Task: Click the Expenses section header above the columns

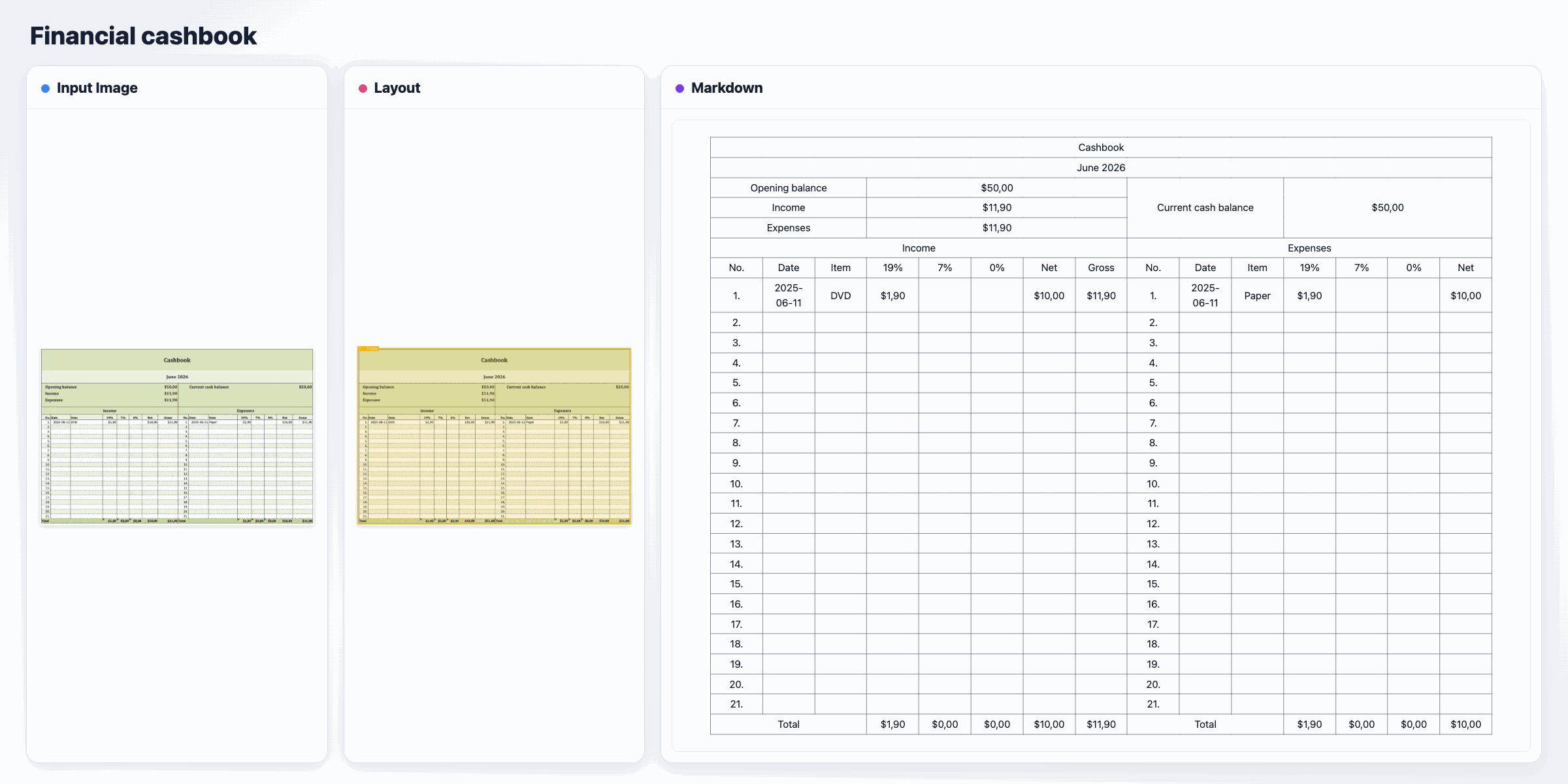Action: (1309, 248)
